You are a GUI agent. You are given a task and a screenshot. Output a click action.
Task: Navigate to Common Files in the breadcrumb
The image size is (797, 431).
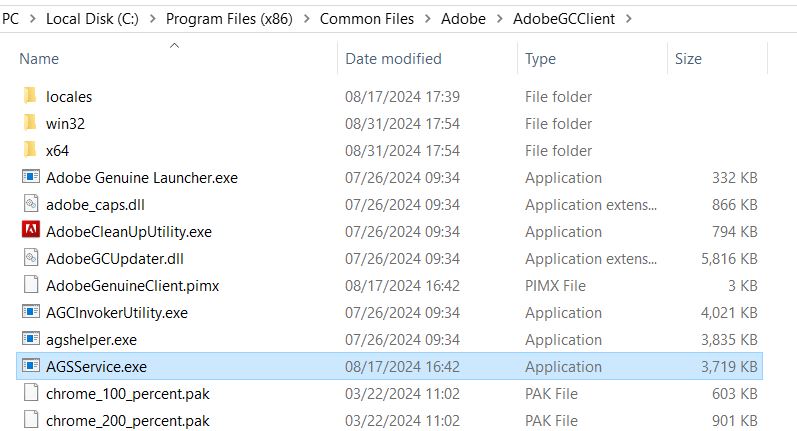tap(364, 19)
